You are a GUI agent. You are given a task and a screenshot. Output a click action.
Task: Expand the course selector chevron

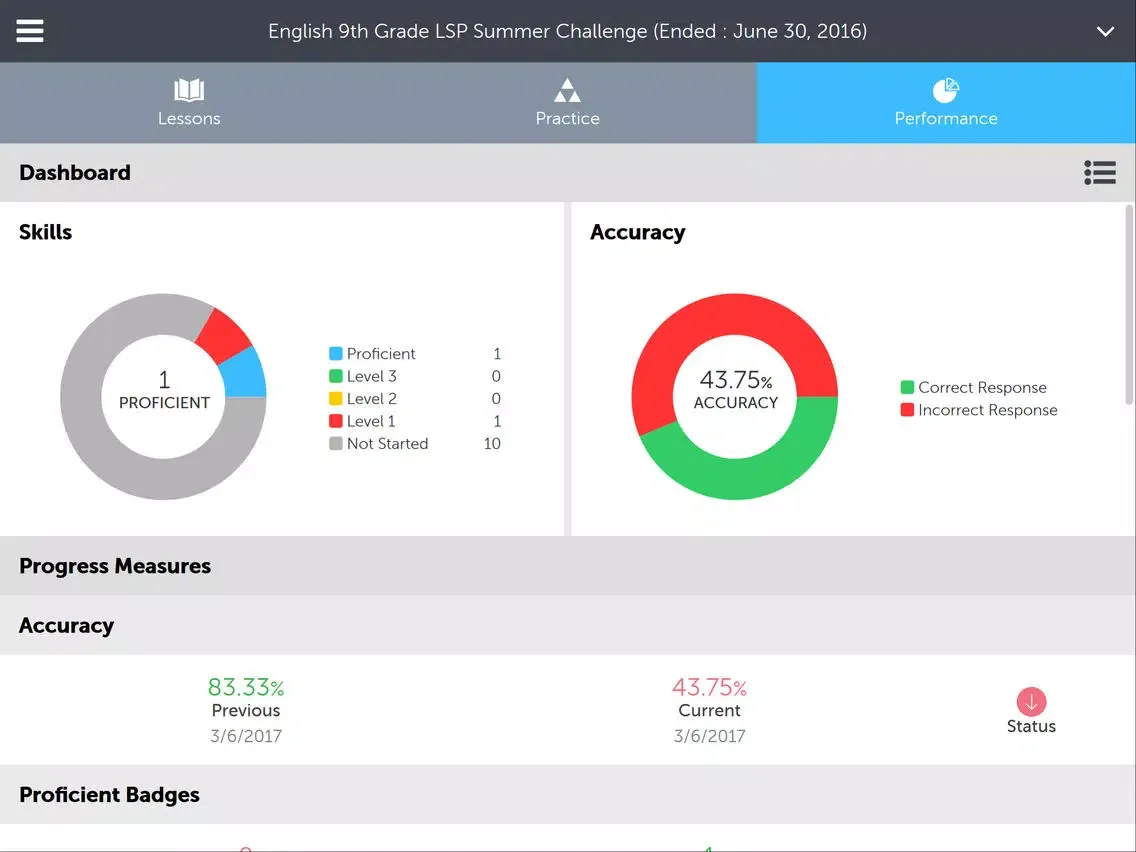point(1105,31)
